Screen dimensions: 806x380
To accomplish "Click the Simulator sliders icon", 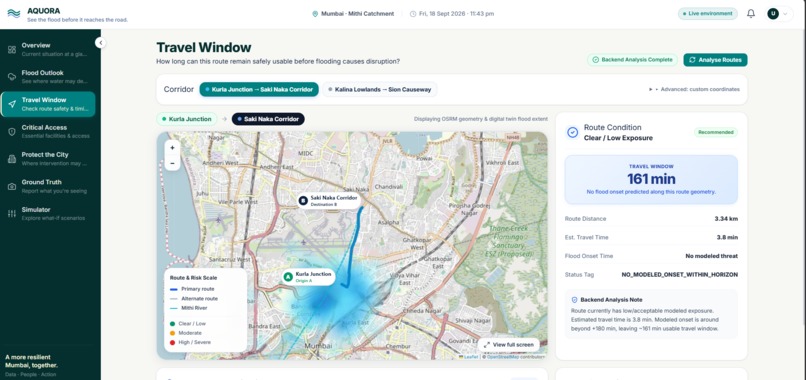I will 12,214.
